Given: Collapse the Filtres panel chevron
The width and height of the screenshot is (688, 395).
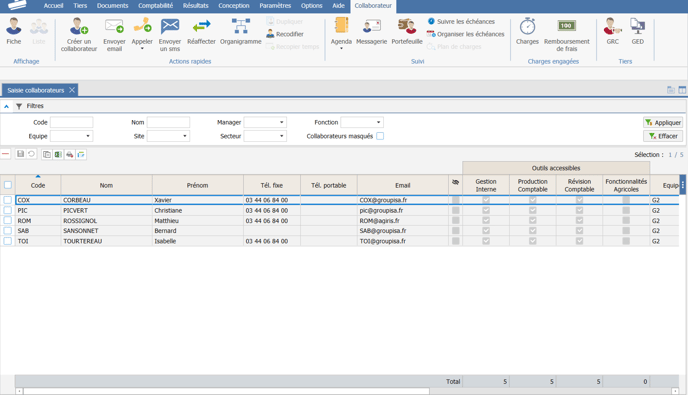Looking at the screenshot, I should (6, 106).
